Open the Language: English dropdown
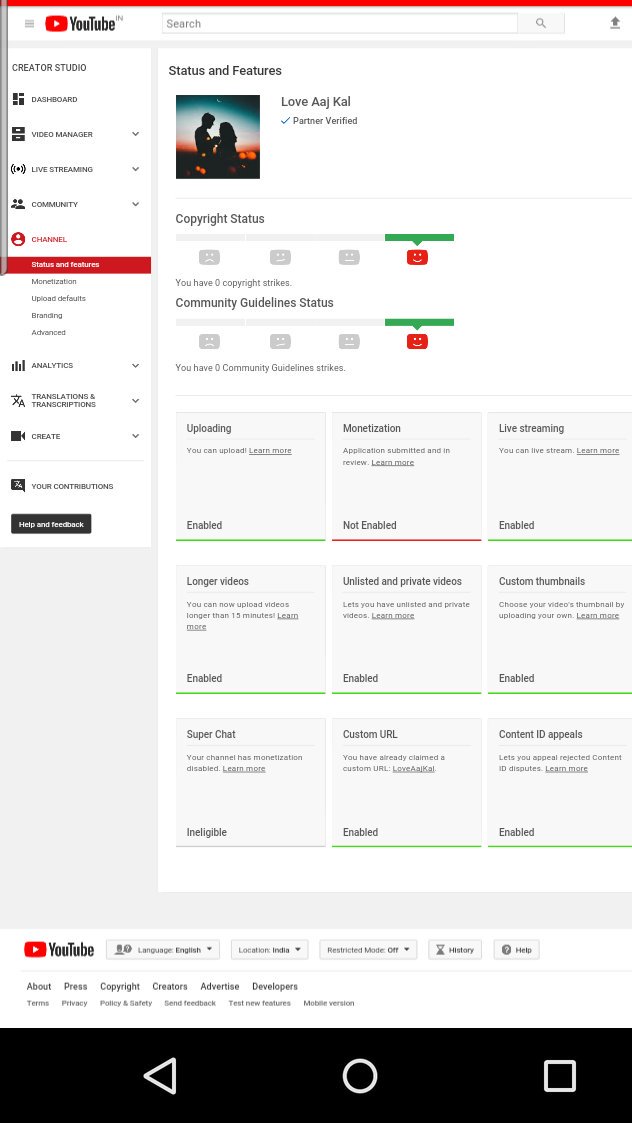Viewport: 632px width, 1123px height. tap(163, 950)
